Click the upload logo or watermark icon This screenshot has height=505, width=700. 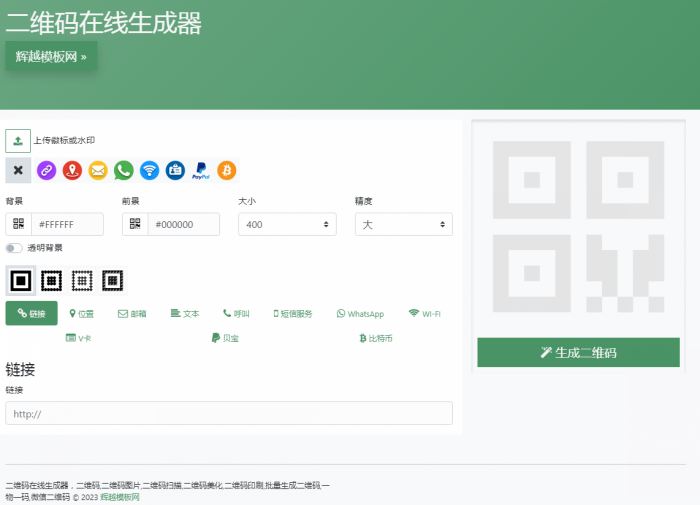click(x=18, y=140)
